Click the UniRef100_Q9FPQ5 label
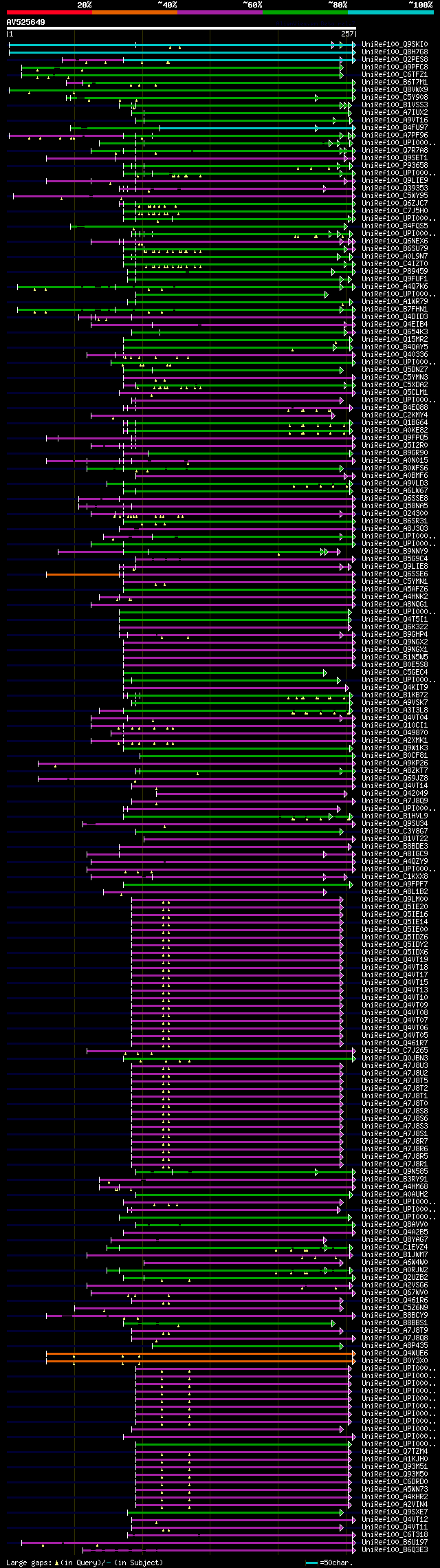 tap(395, 438)
